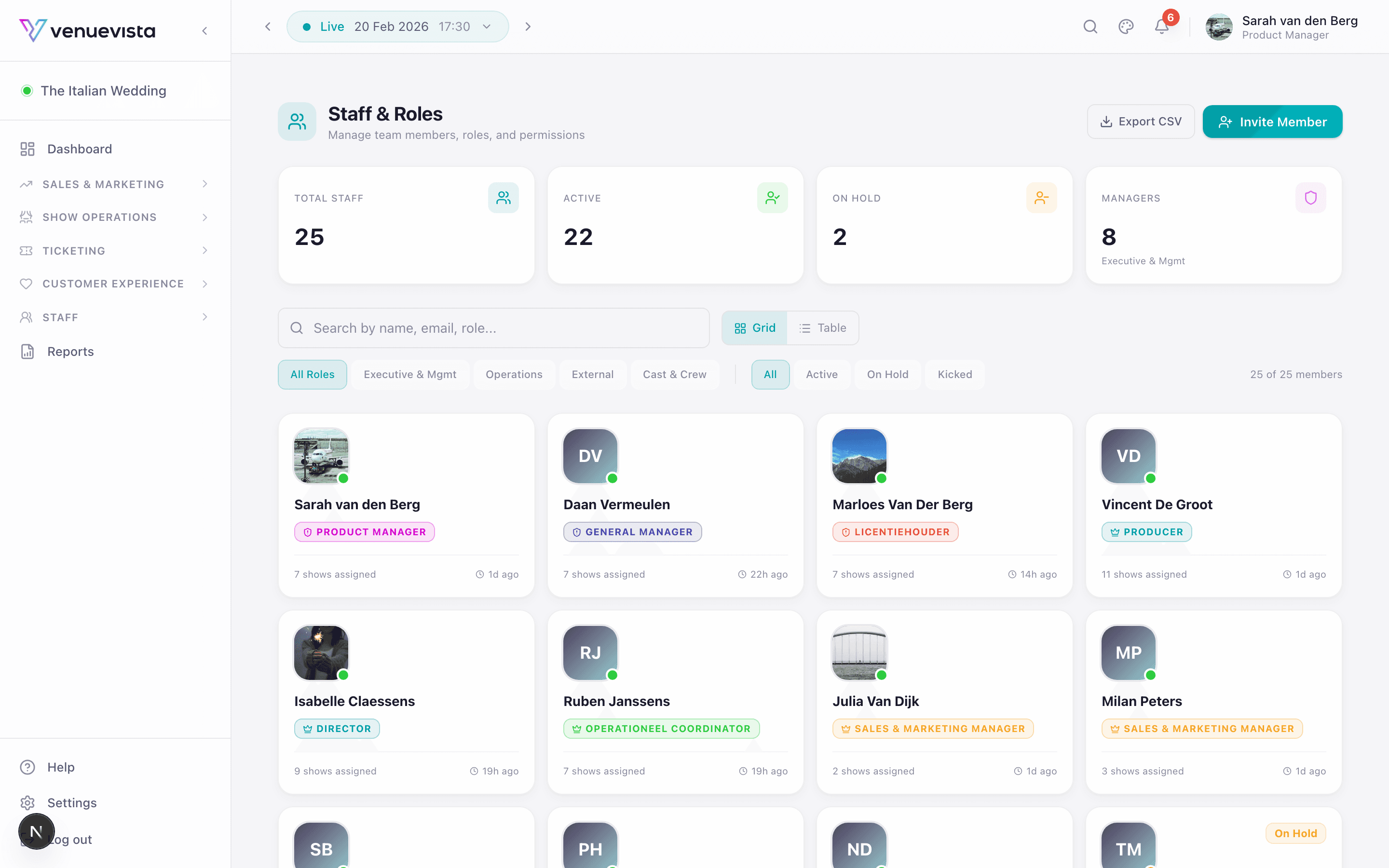1389x868 pixels.
Task: Click the Invite Member button
Action: pos(1272,121)
